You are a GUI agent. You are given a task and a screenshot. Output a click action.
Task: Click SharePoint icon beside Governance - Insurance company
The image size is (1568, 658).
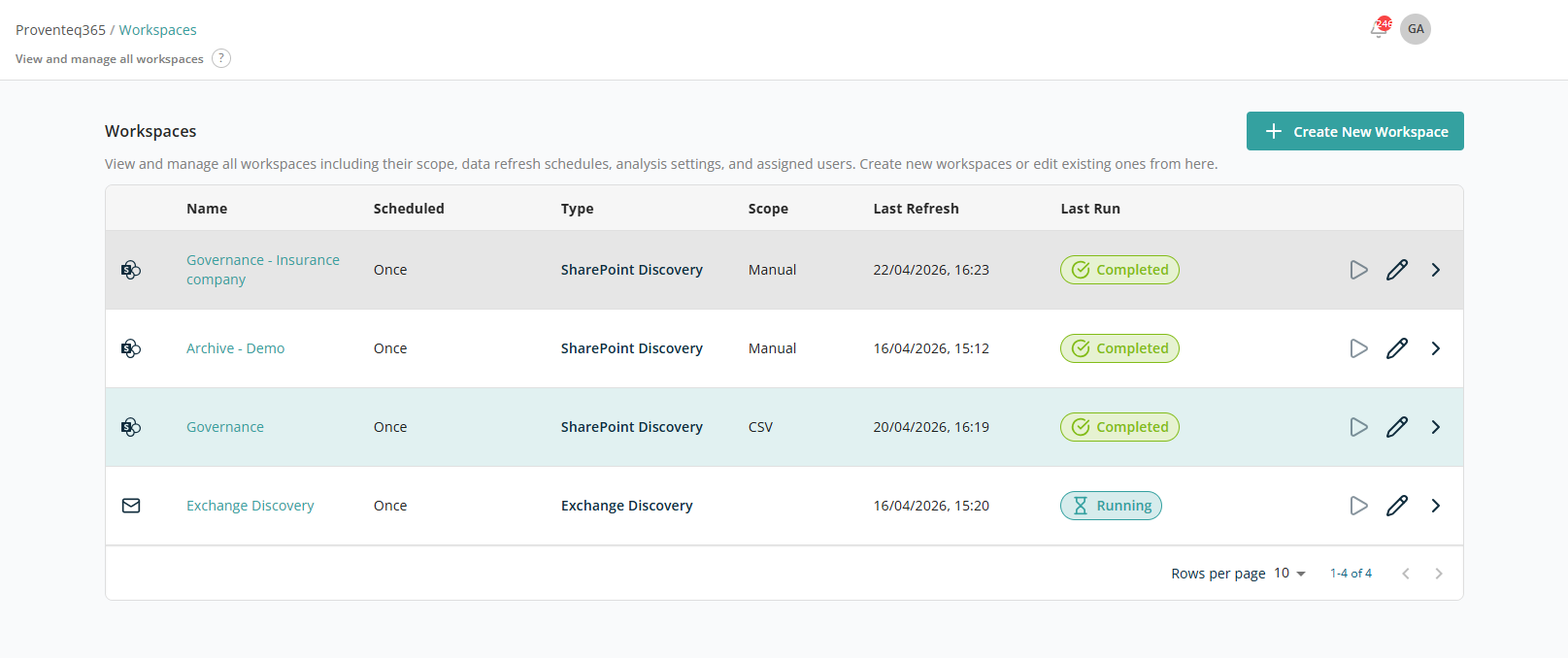131,270
